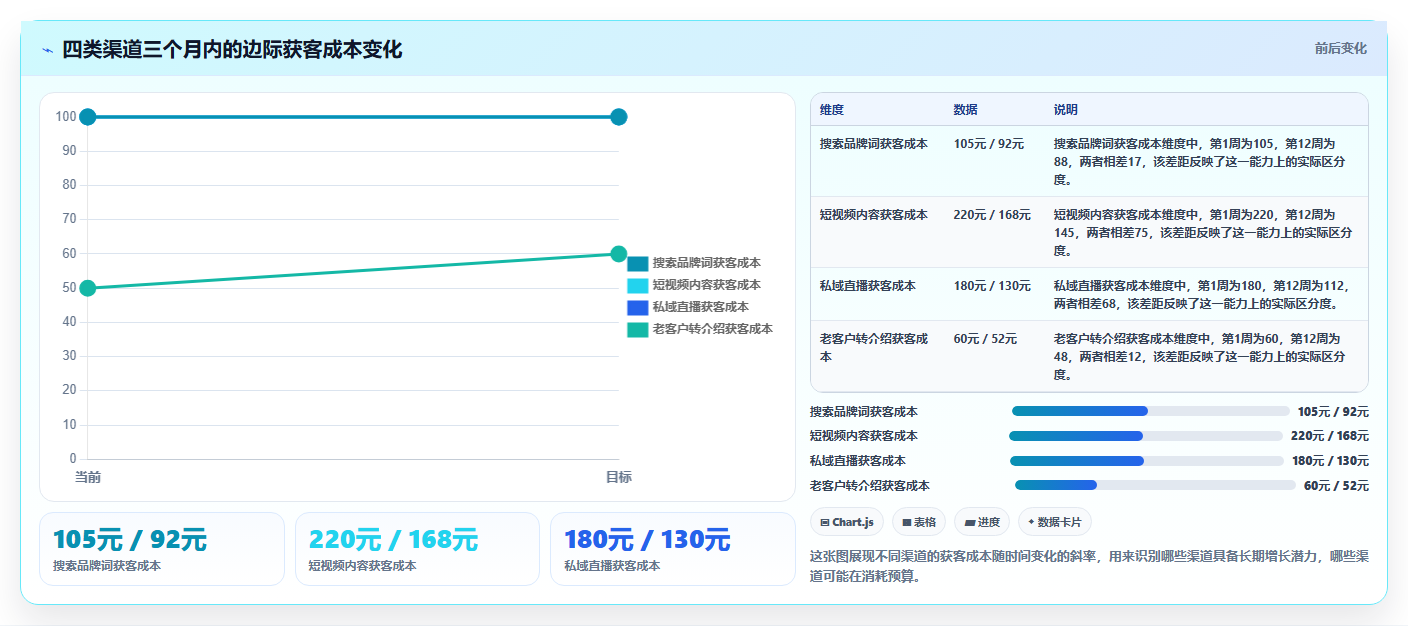
Task: Click the 60元 / 52元 table cell
Action: [x=985, y=339]
